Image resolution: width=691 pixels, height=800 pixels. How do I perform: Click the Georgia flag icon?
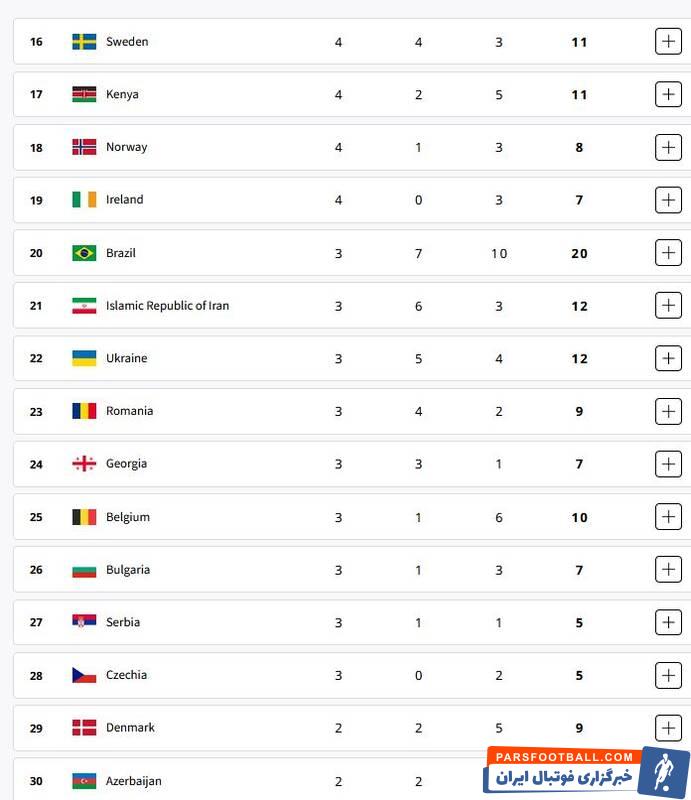[84, 464]
